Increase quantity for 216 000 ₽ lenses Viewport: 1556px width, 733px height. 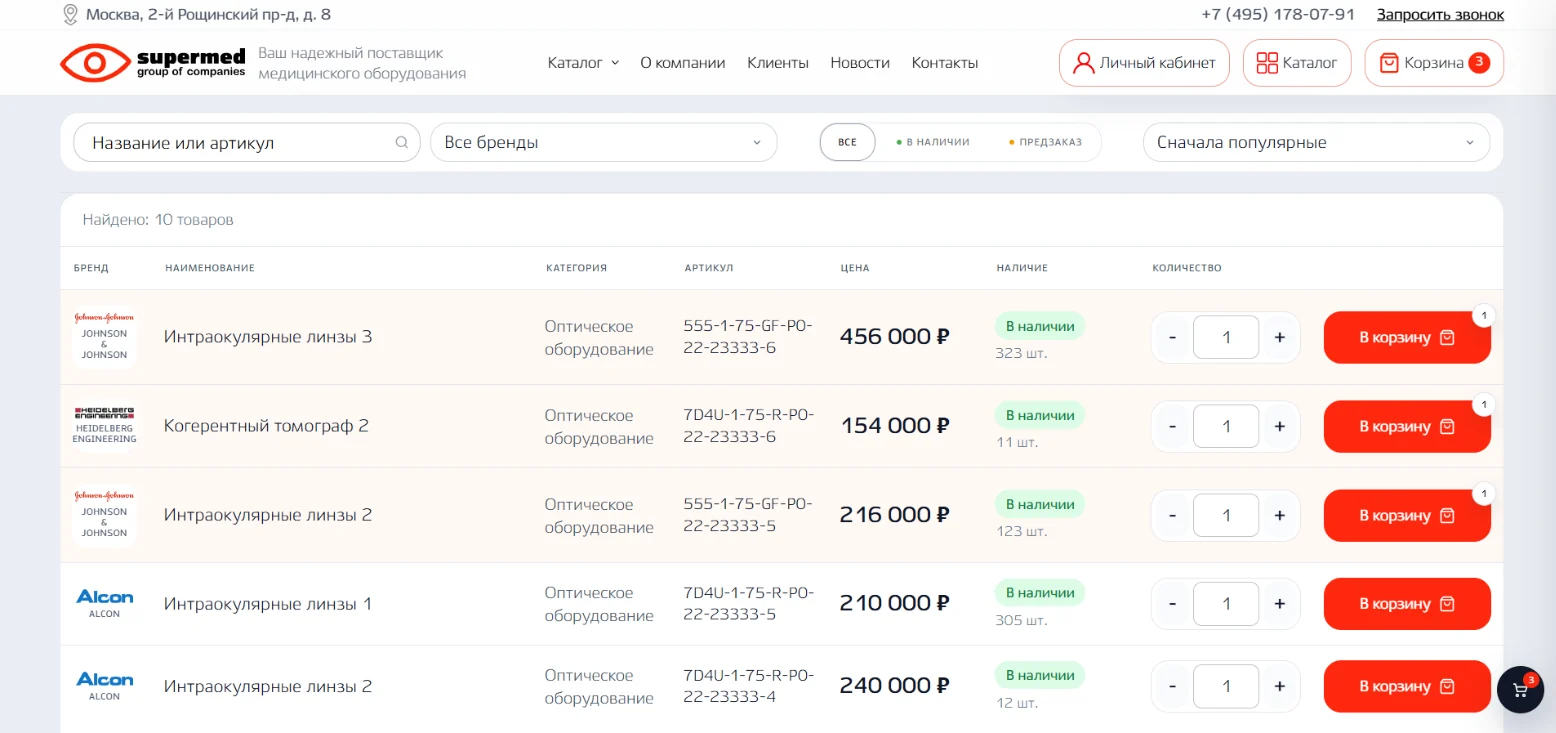coord(1279,515)
